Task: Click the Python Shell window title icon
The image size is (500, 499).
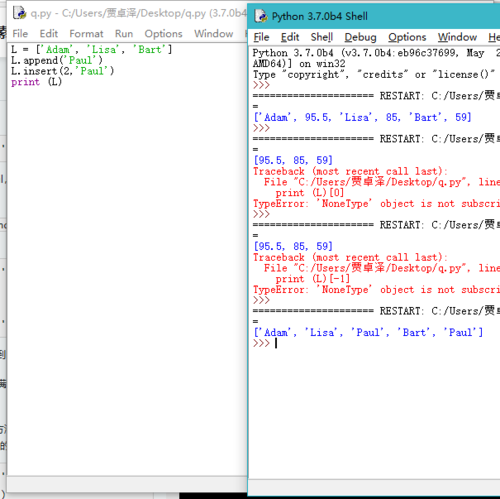Action: [261, 16]
